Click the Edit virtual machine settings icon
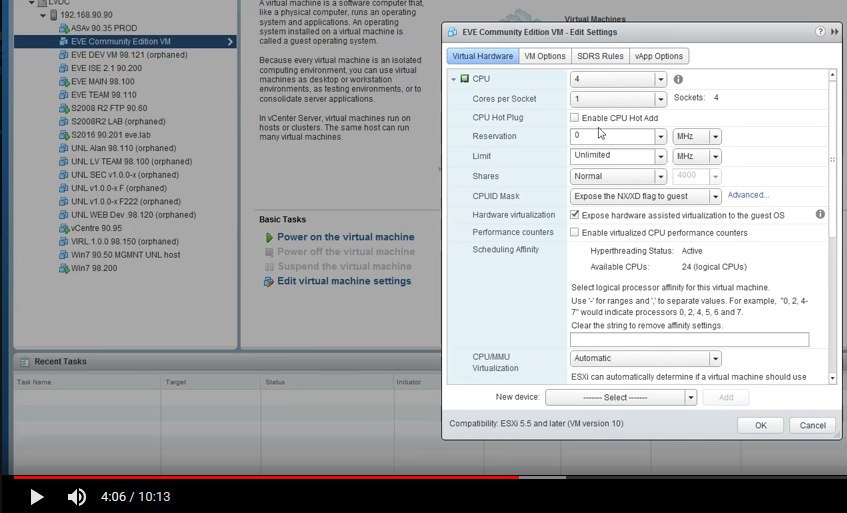This screenshot has height=513, width=847. click(x=268, y=281)
